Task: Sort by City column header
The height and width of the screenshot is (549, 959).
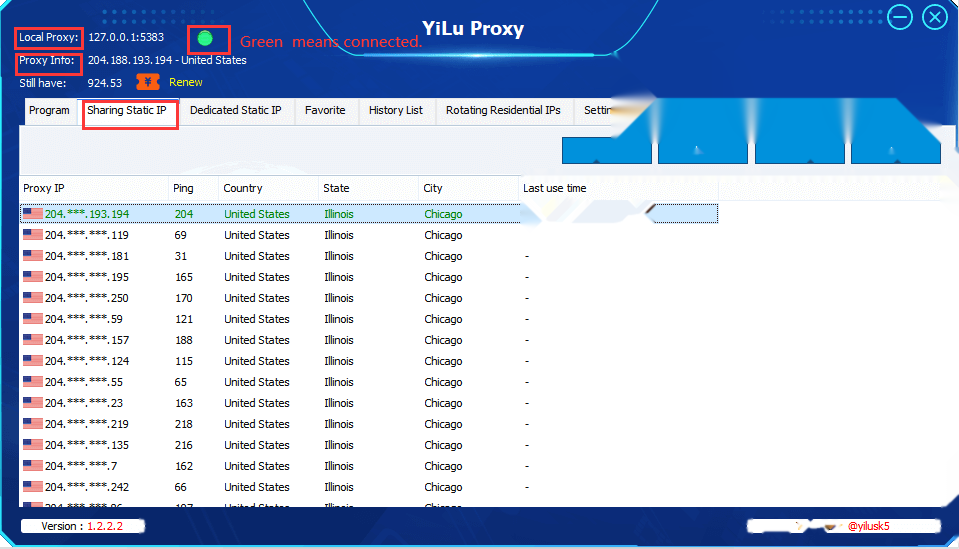Action: pos(468,188)
